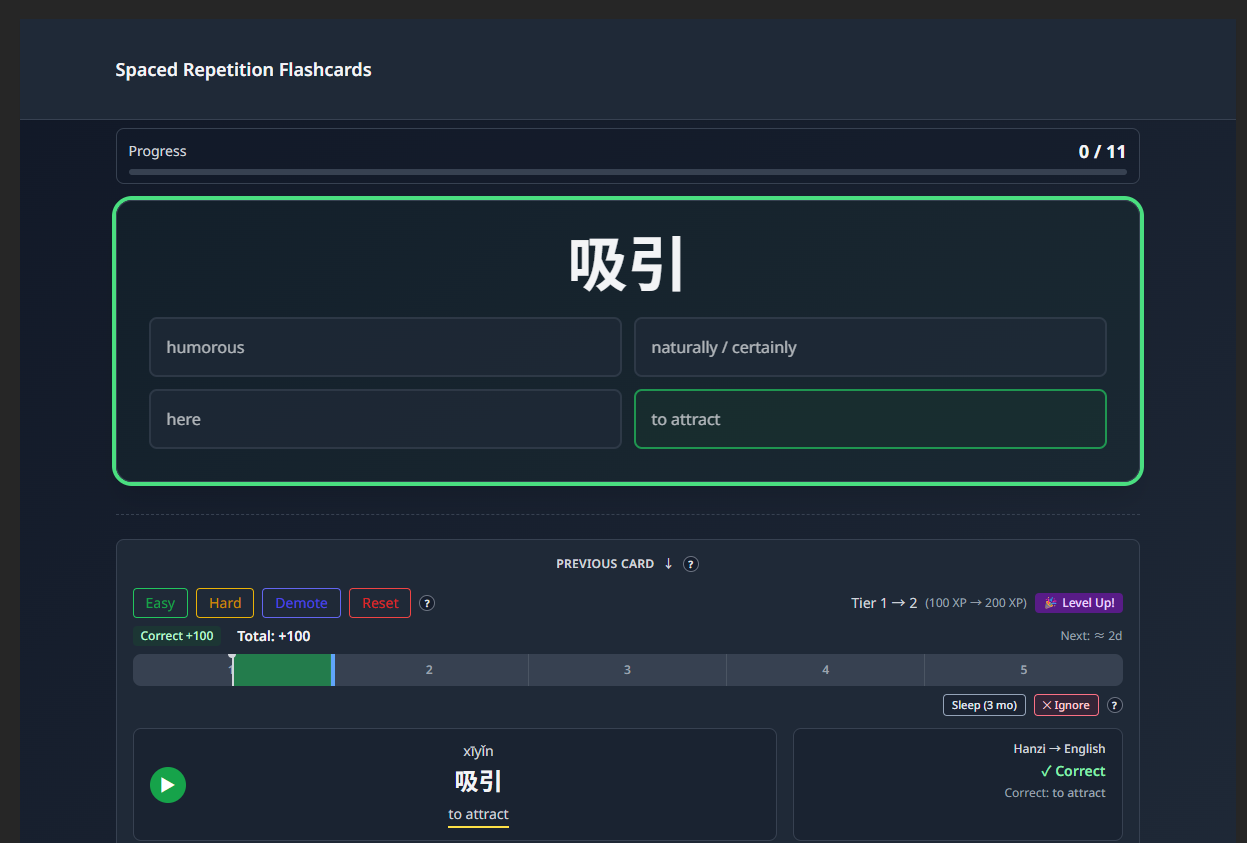
Task: Pick the 'naturally / certainly' answer option
Action: pyautogui.click(x=869, y=347)
